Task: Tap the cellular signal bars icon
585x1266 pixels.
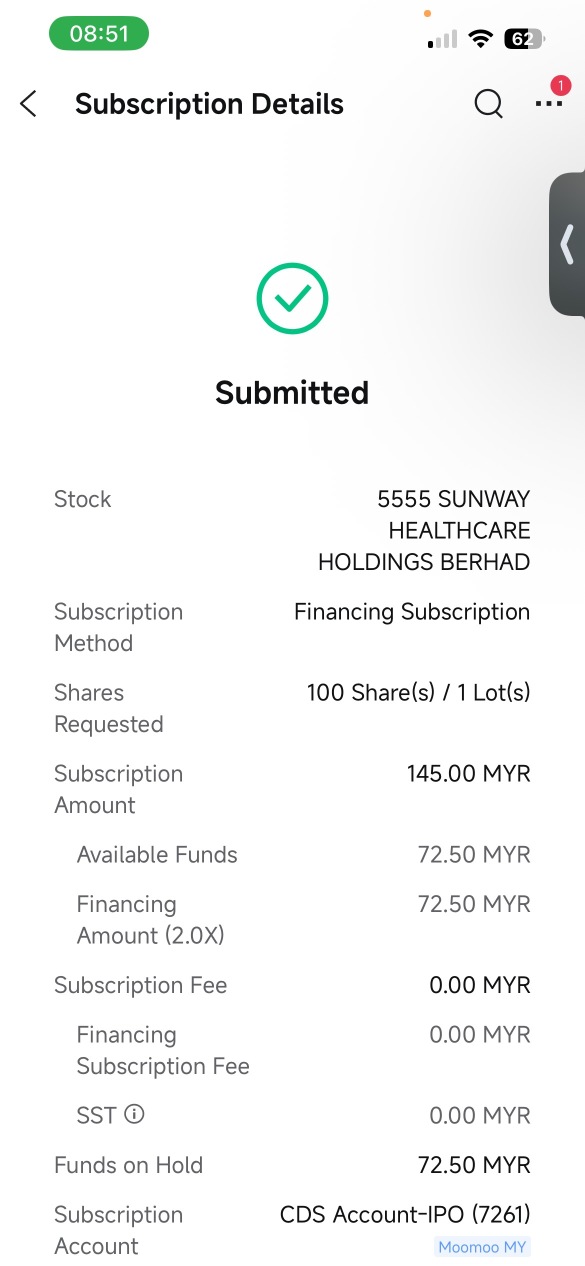Action: pos(442,39)
